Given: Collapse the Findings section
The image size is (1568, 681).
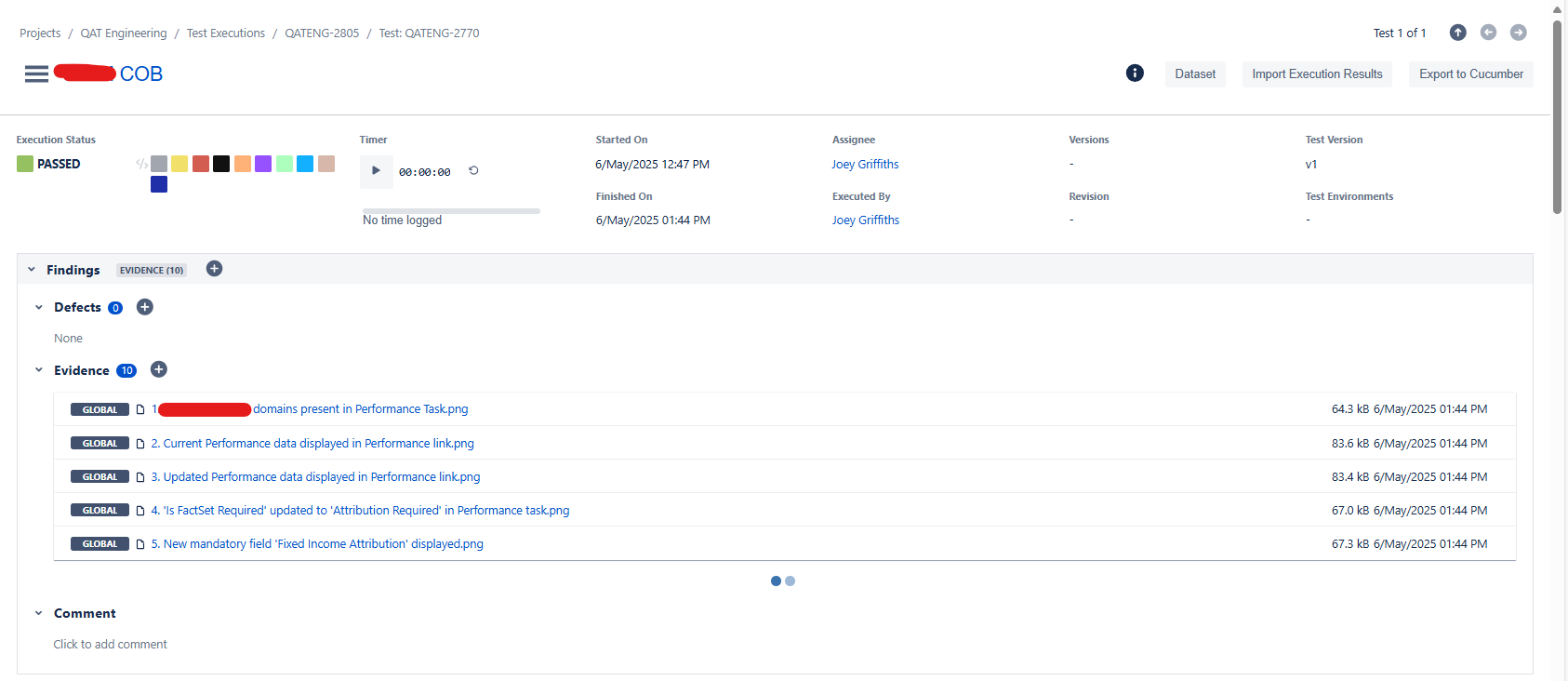Looking at the screenshot, I should tap(32, 270).
